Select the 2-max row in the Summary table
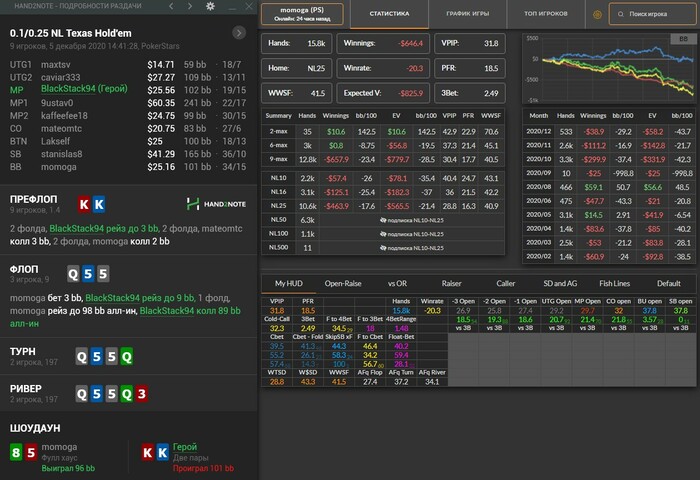This screenshot has width=700, height=480. (x=383, y=132)
